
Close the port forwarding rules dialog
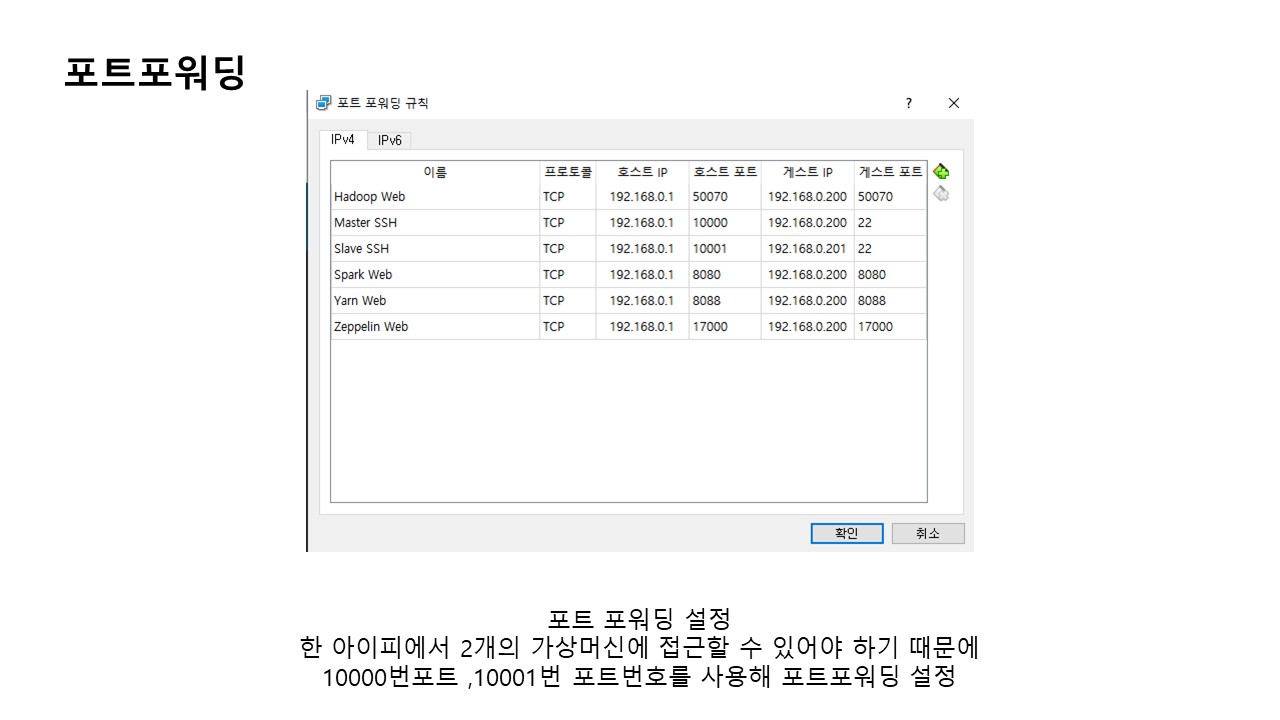click(953, 103)
